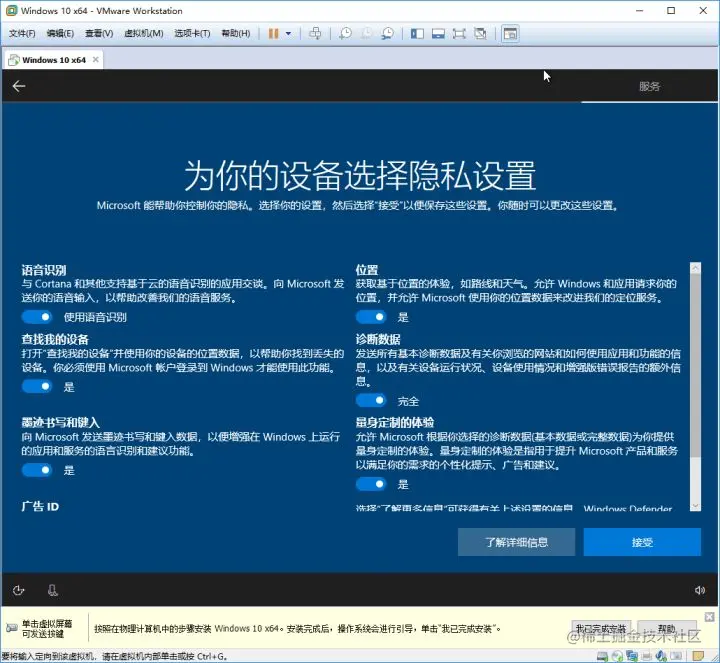Click the pause virtual machine icon
The image size is (720, 663).
point(273,34)
